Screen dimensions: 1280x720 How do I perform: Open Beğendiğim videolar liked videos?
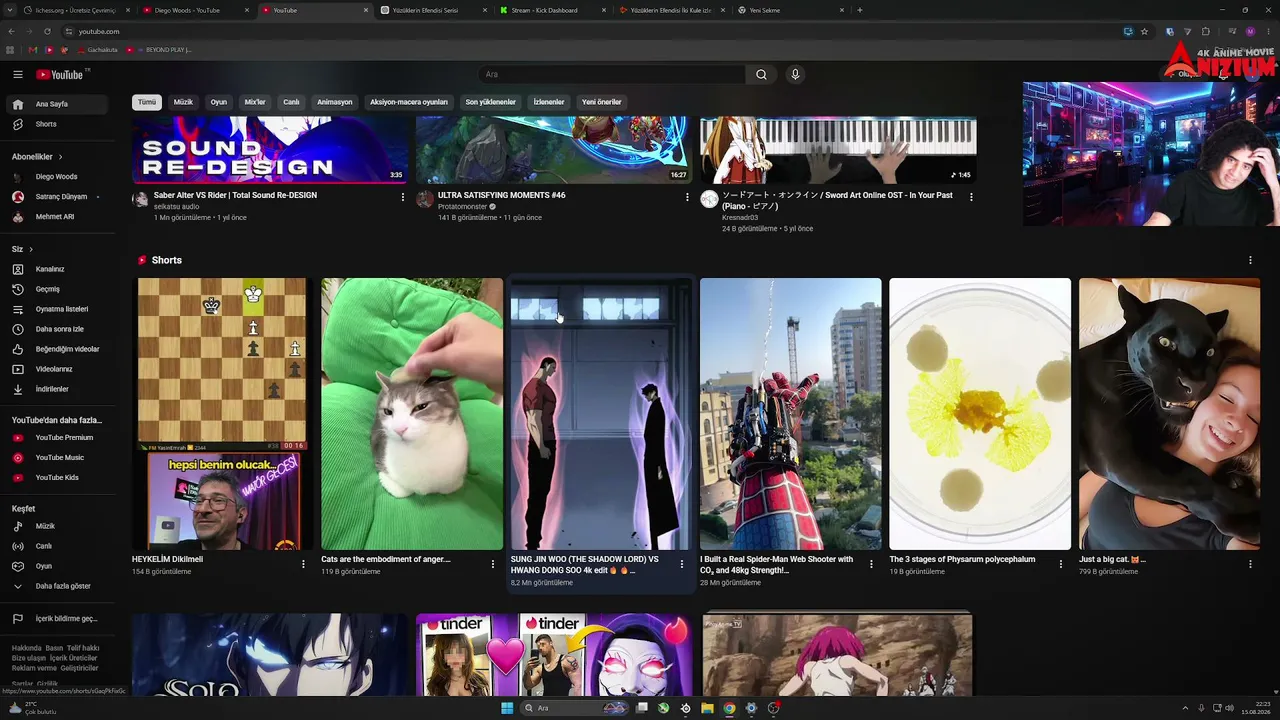(x=60, y=349)
